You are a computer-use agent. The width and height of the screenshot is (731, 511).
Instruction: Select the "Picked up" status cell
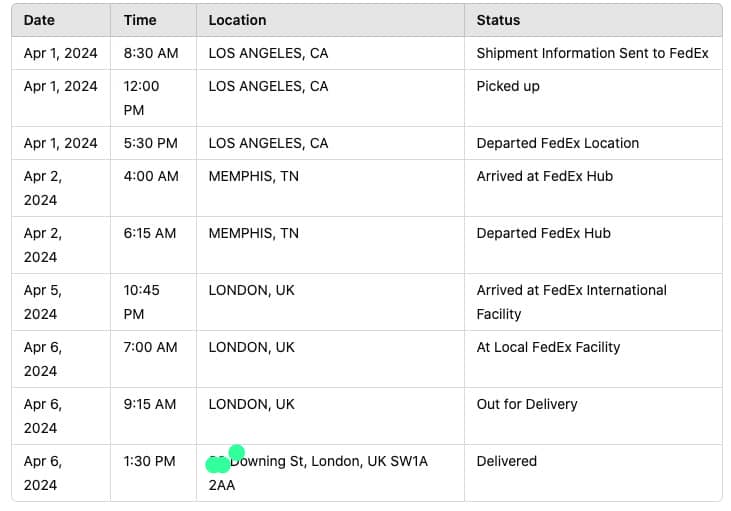tap(508, 86)
